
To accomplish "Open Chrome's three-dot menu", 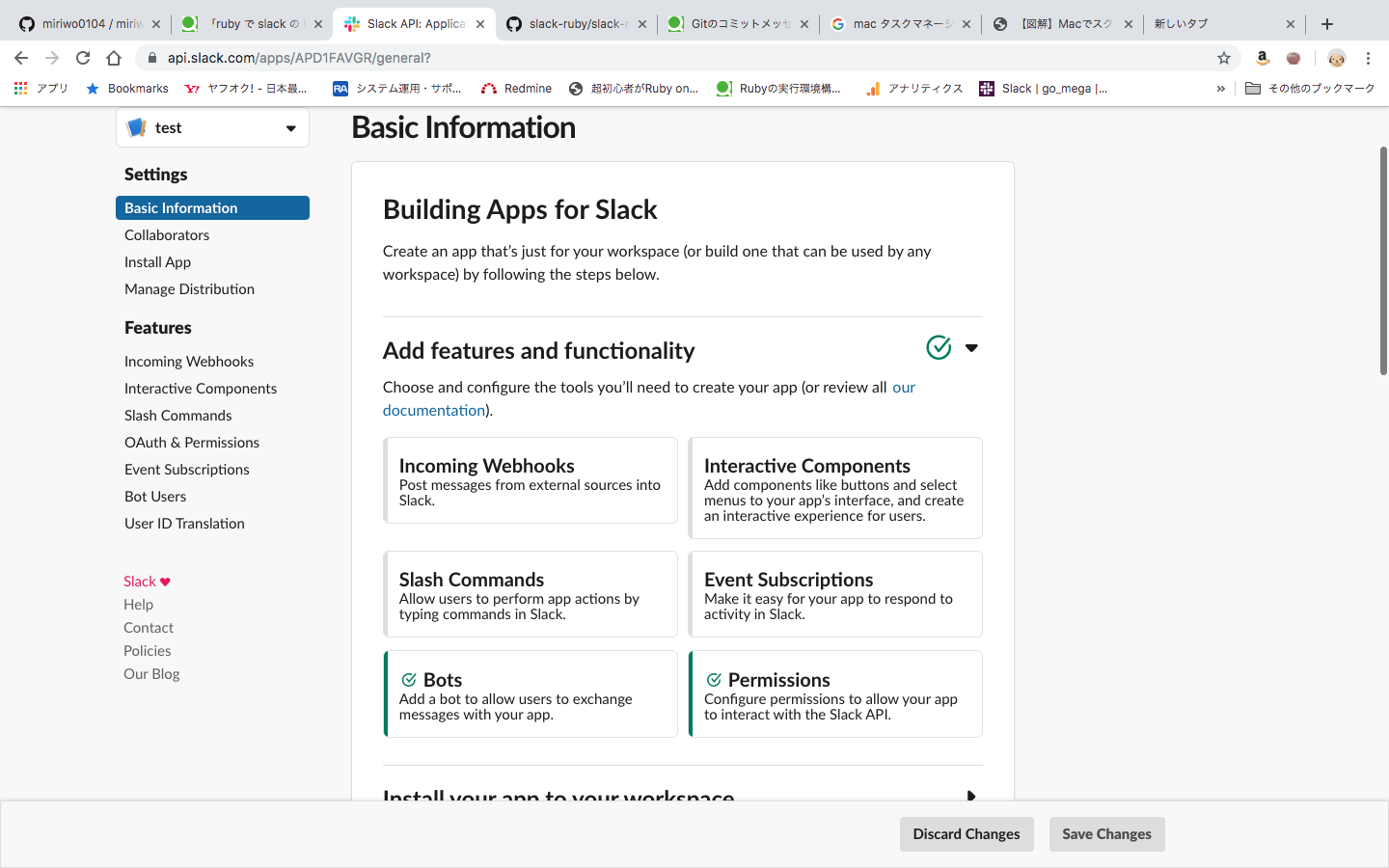I will [x=1368, y=58].
